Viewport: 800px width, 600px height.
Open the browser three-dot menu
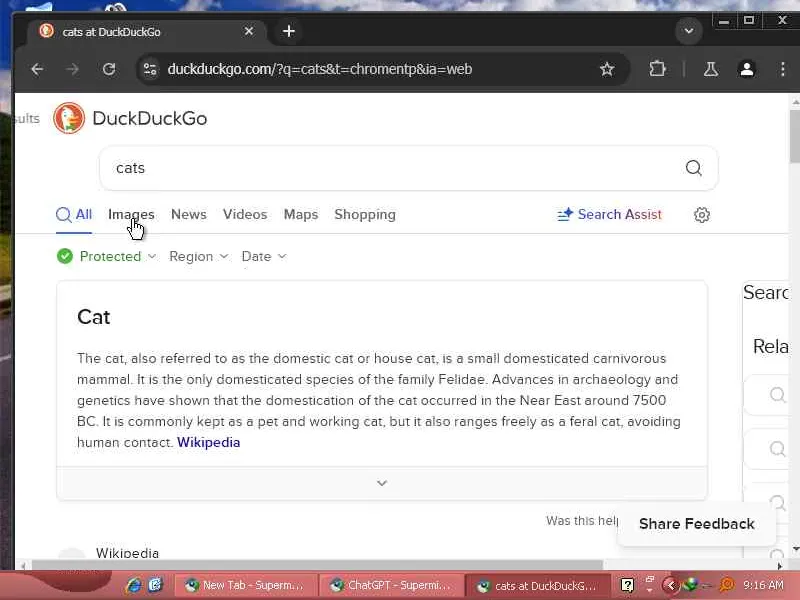click(x=783, y=69)
